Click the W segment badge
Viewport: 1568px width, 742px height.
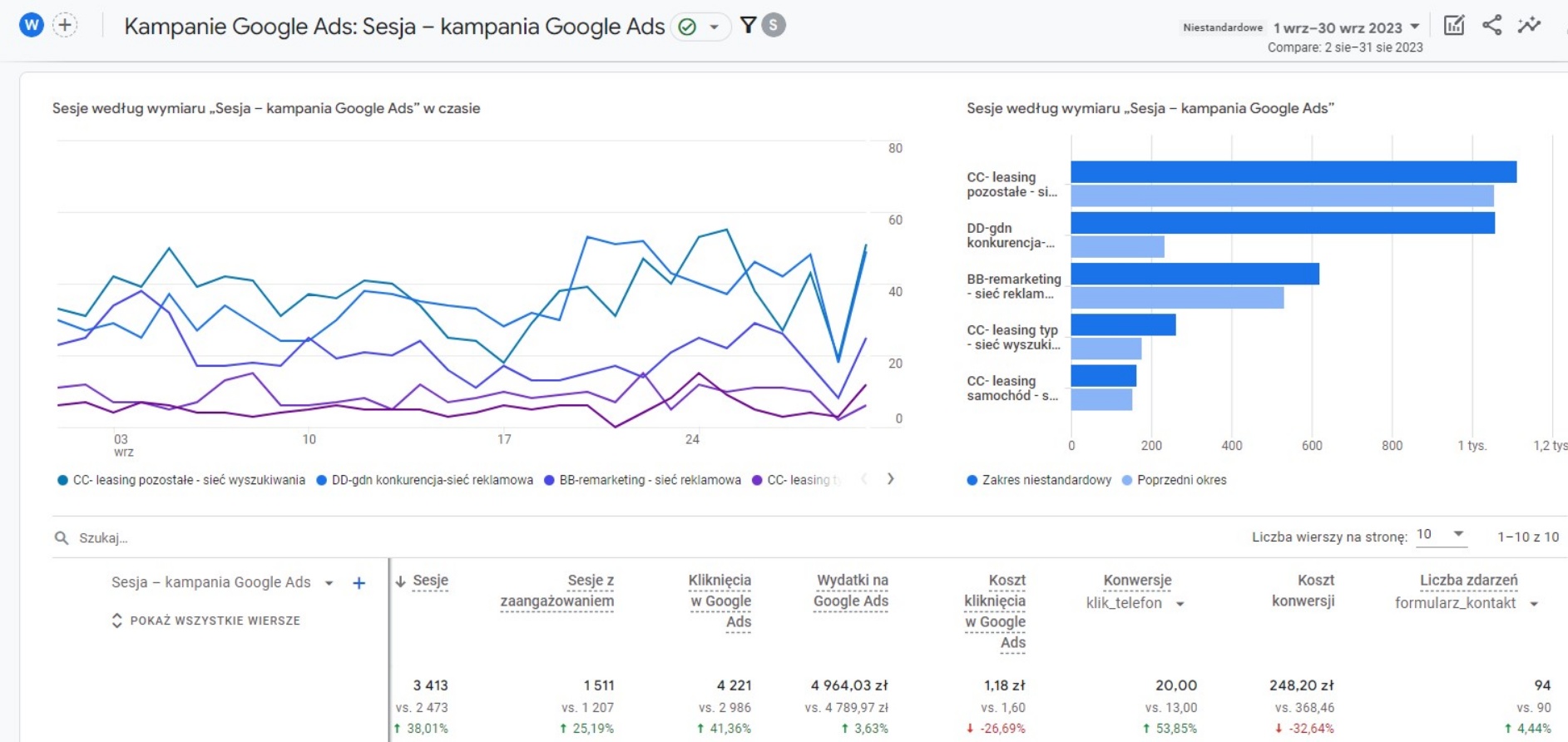coord(31,25)
